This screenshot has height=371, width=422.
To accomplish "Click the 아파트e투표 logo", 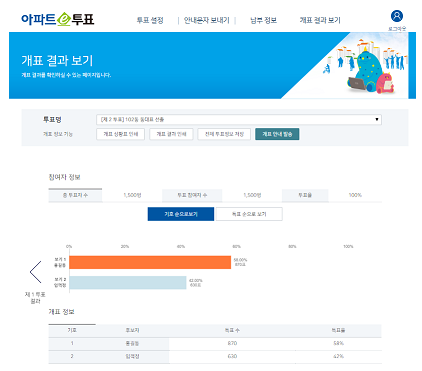I will pyautogui.click(x=57, y=19).
